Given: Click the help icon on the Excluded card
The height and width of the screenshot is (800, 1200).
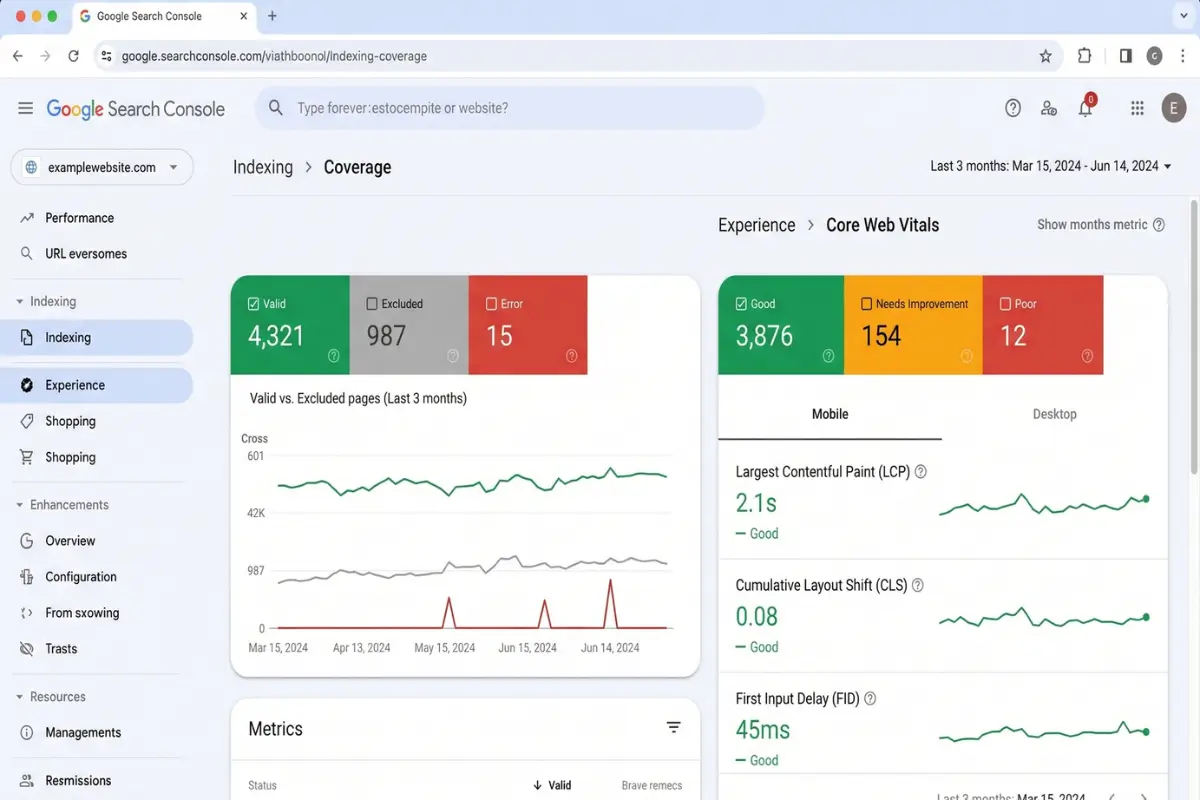Looking at the screenshot, I should [453, 355].
